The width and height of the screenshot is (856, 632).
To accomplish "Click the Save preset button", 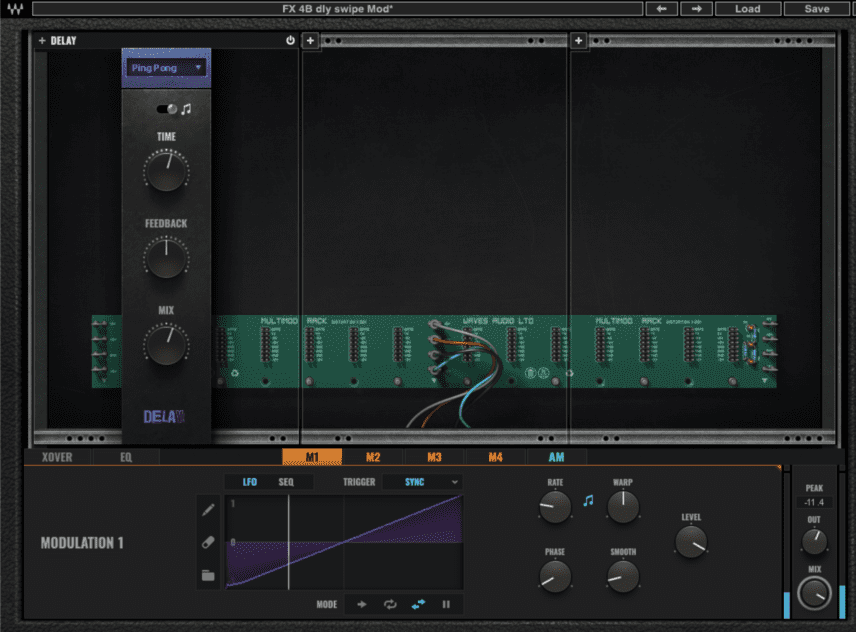I will [x=817, y=9].
